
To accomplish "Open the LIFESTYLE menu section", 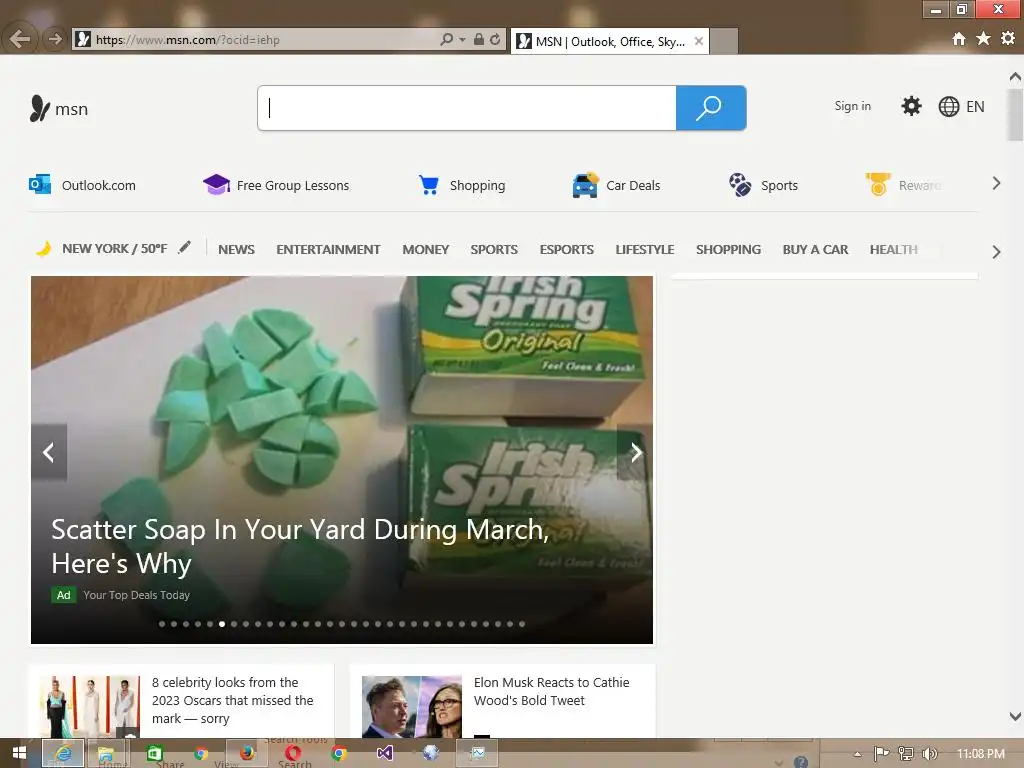I will 645,249.
